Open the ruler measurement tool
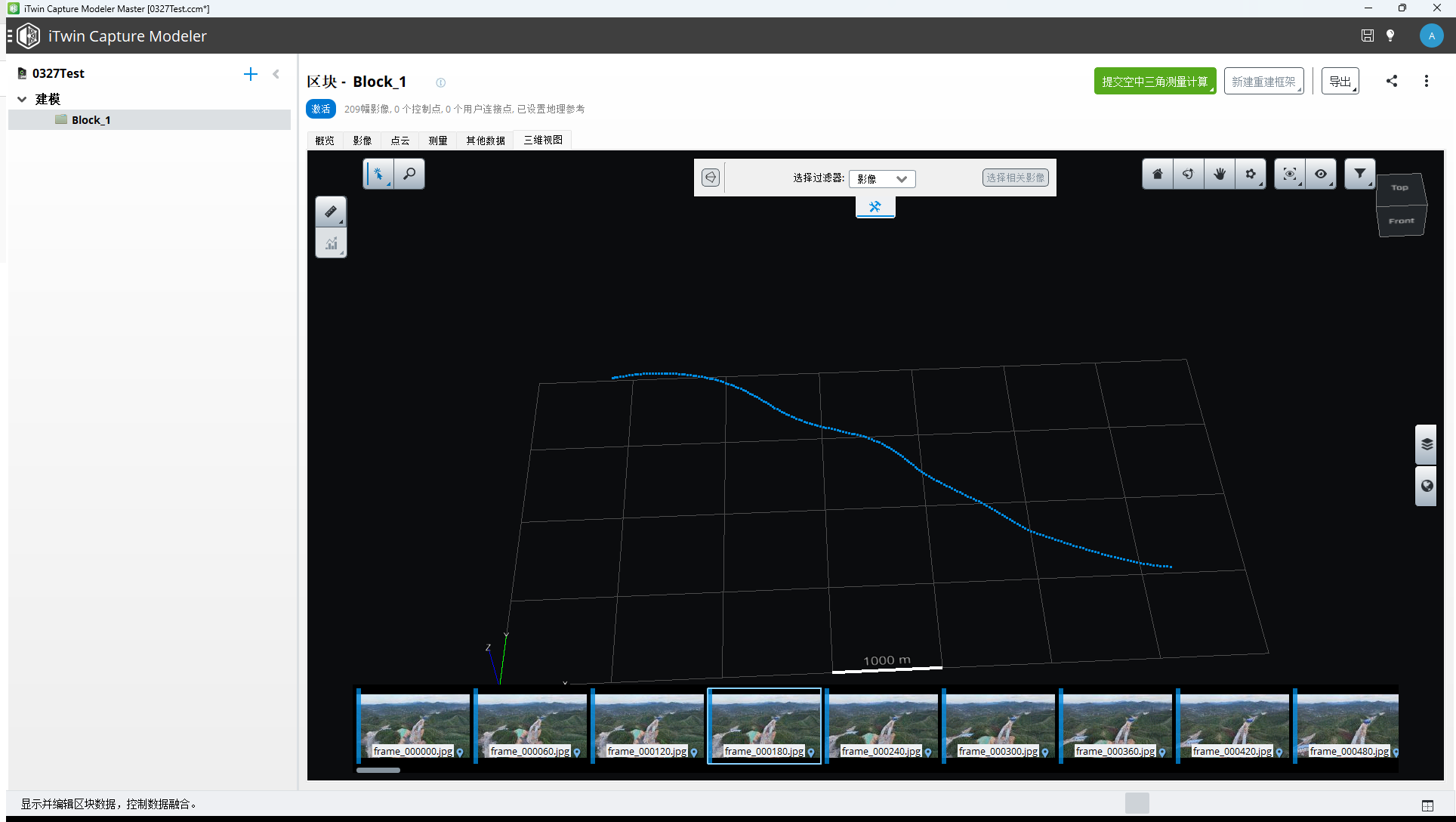This screenshot has height=822, width=1456. point(331,212)
